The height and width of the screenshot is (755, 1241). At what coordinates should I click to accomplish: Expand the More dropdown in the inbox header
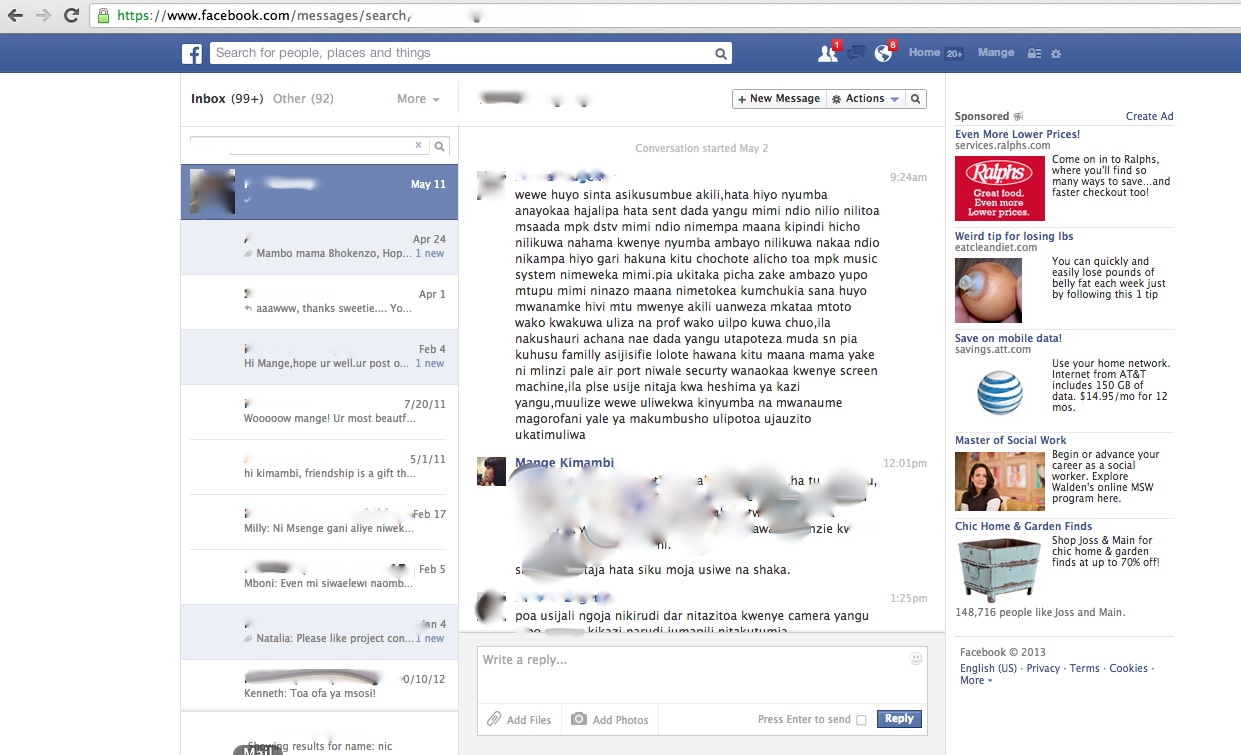click(418, 99)
